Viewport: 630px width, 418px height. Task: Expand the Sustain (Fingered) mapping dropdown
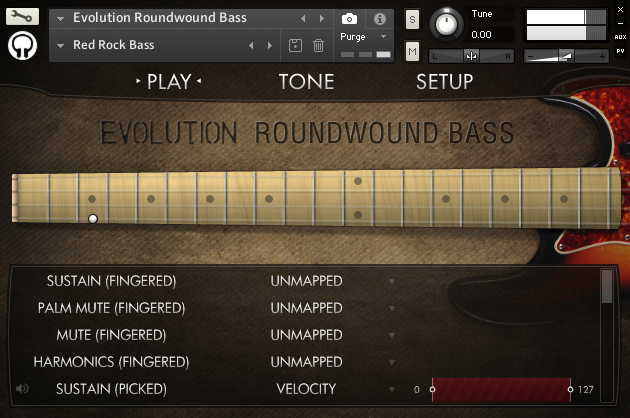[392, 281]
